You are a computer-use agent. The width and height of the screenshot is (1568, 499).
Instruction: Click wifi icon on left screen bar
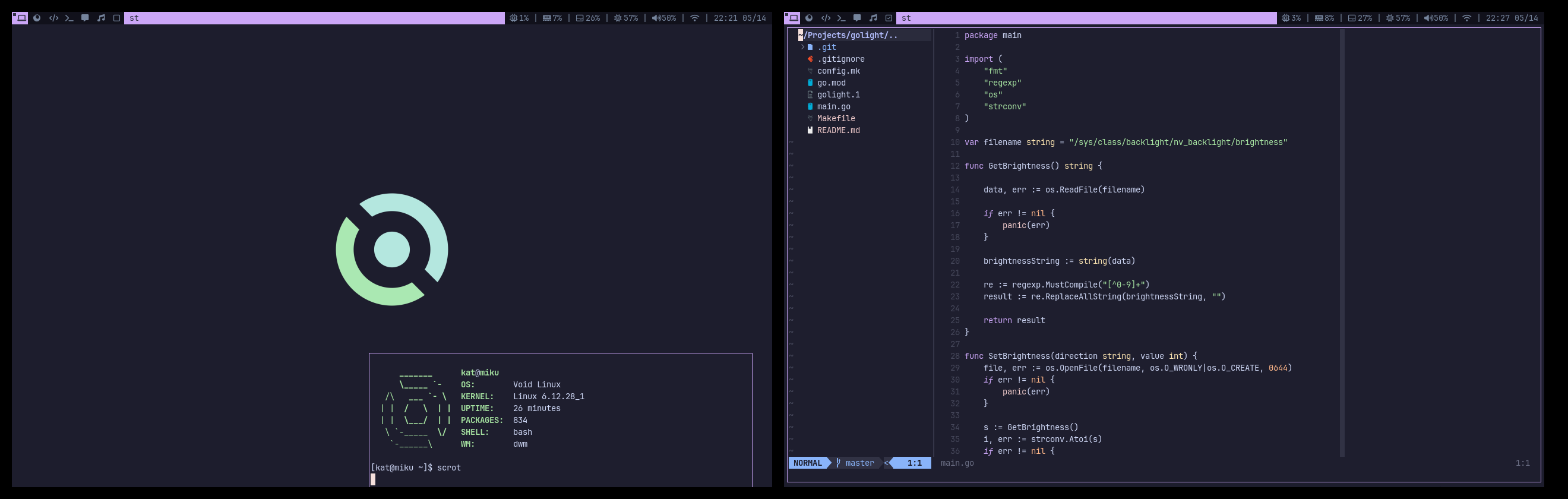point(694,18)
